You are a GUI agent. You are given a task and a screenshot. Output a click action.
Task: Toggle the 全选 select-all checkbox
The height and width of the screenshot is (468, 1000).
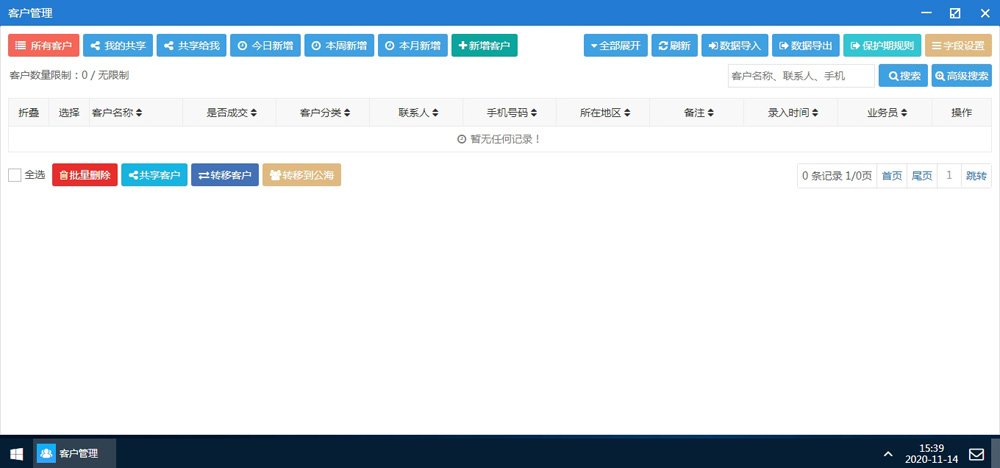(15, 175)
